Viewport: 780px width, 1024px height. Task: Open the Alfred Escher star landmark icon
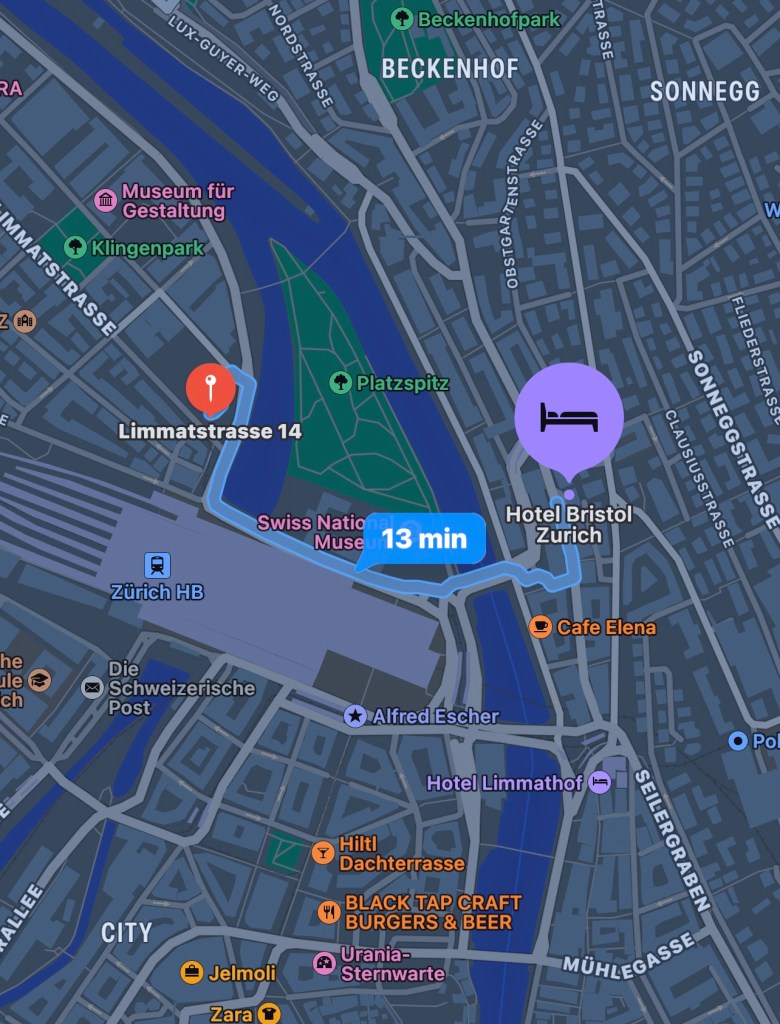click(355, 716)
